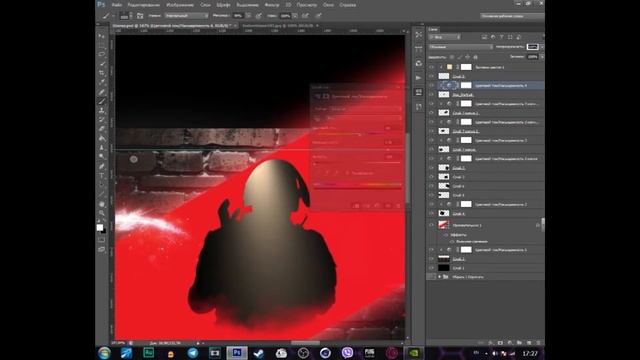Open the brush panel toggle in options bar
Screen dimensions: 640x360
(140, 16)
